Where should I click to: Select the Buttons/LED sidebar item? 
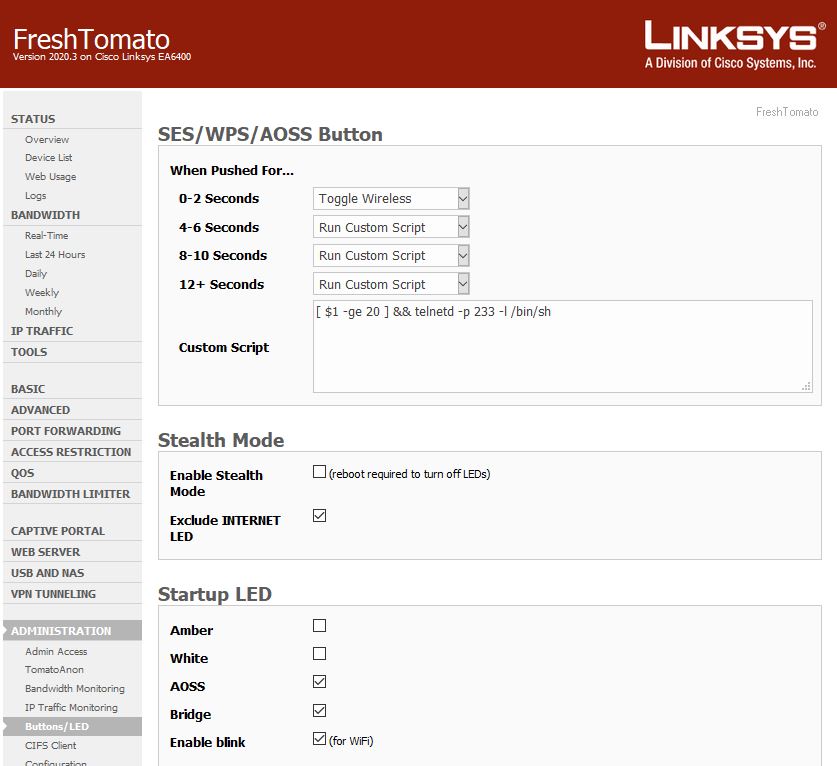[x=73, y=726]
